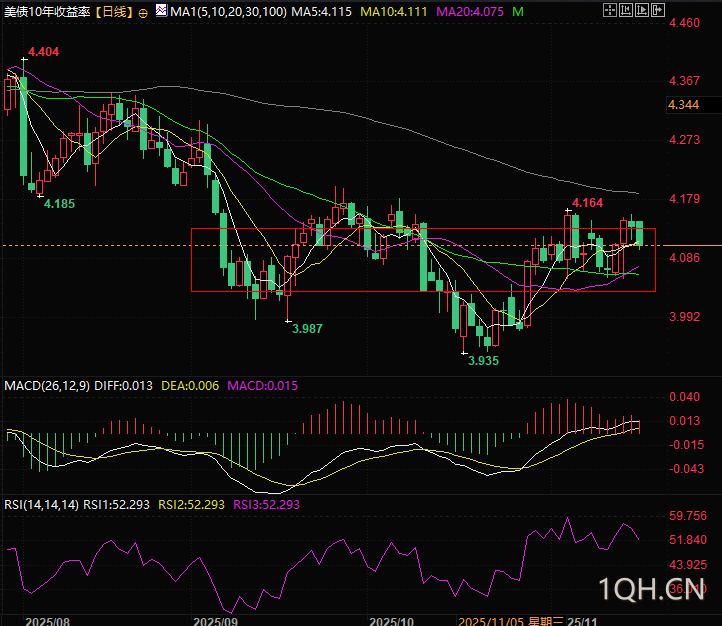Click the circle-plus icon after 日线 label
Image resolution: width=722 pixels, height=626 pixels.
click(143, 13)
